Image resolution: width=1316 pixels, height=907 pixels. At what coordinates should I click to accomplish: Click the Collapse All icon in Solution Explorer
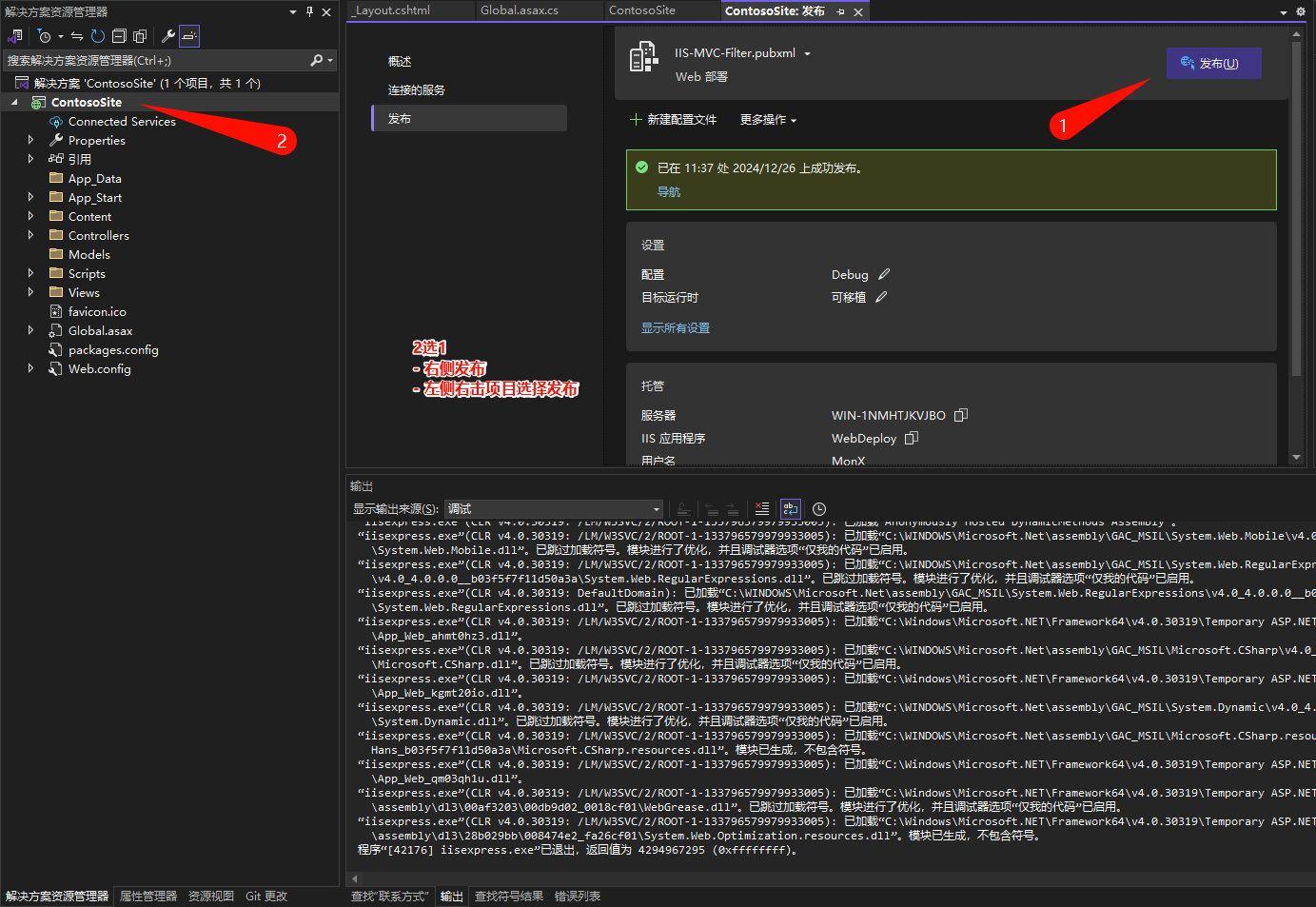click(119, 36)
